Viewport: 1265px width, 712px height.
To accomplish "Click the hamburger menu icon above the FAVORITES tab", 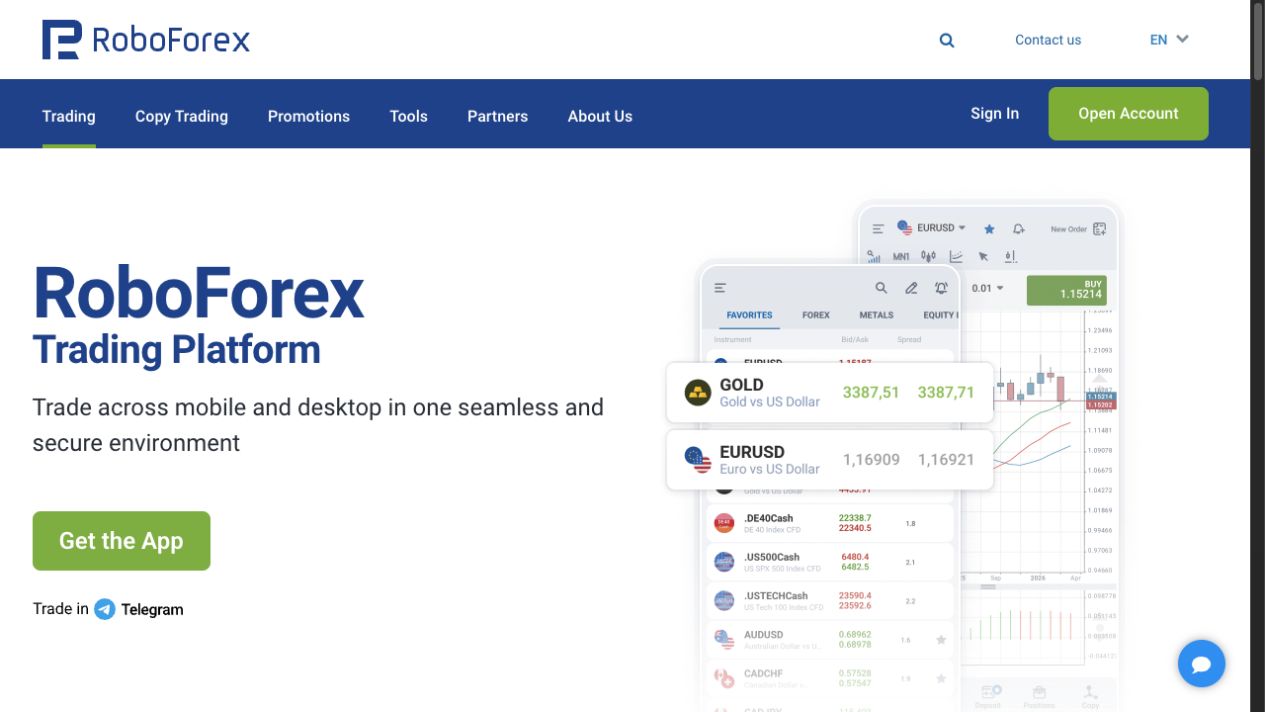I will click(720, 288).
